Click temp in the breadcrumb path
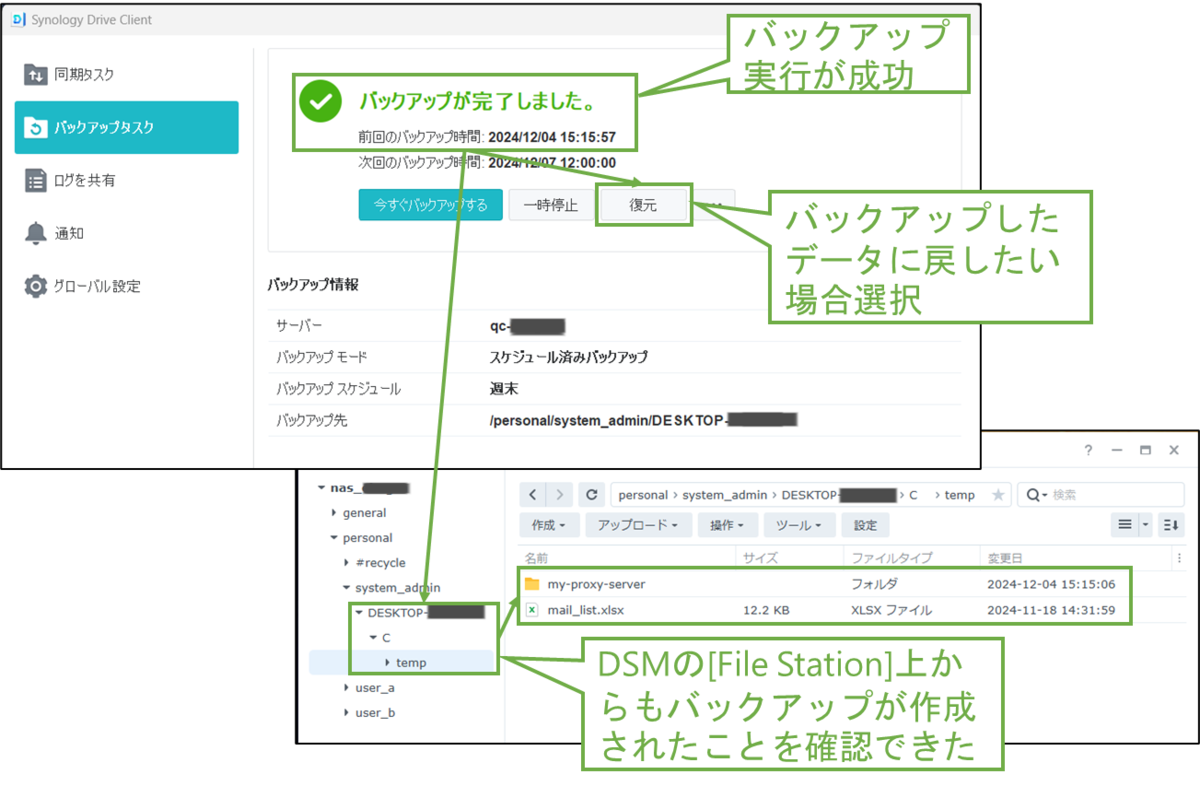This screenshot has height=786, width=1200. point(959,495)
